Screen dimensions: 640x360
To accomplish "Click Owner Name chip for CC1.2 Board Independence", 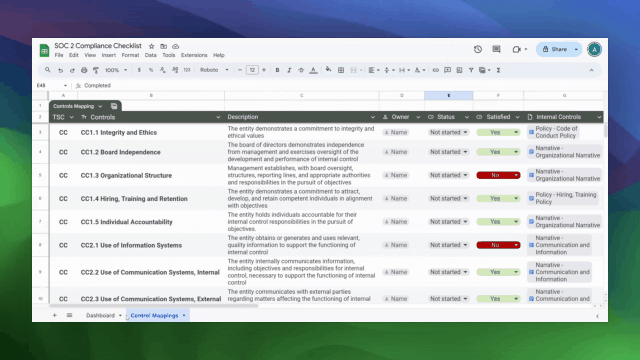I will (396, 152).
